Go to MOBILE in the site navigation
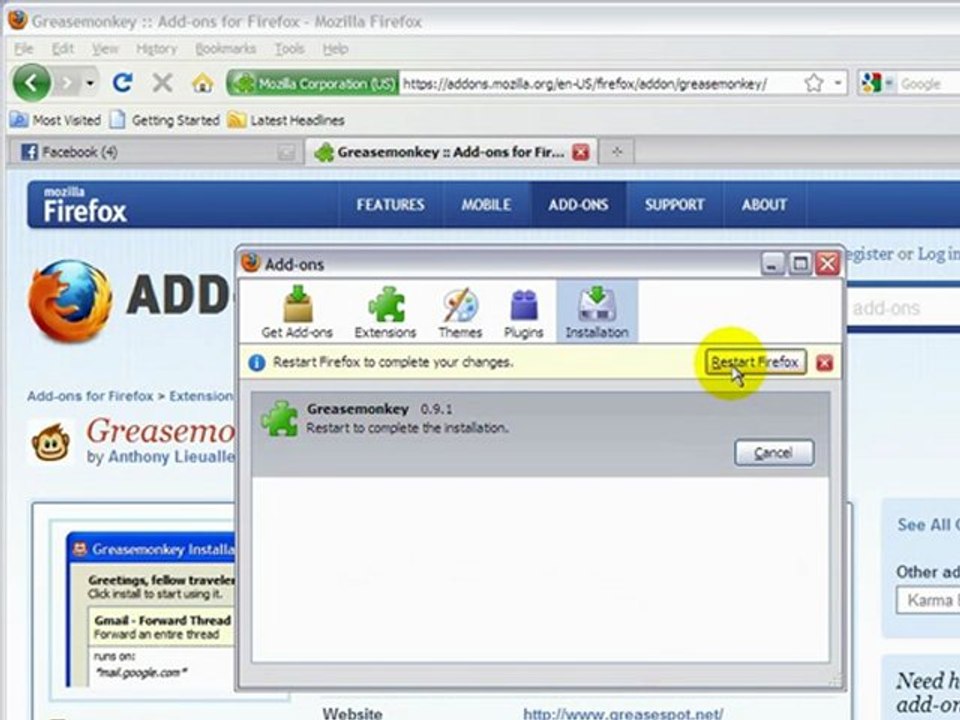Viewport: 960px width, 720px height. coord(486,204)
